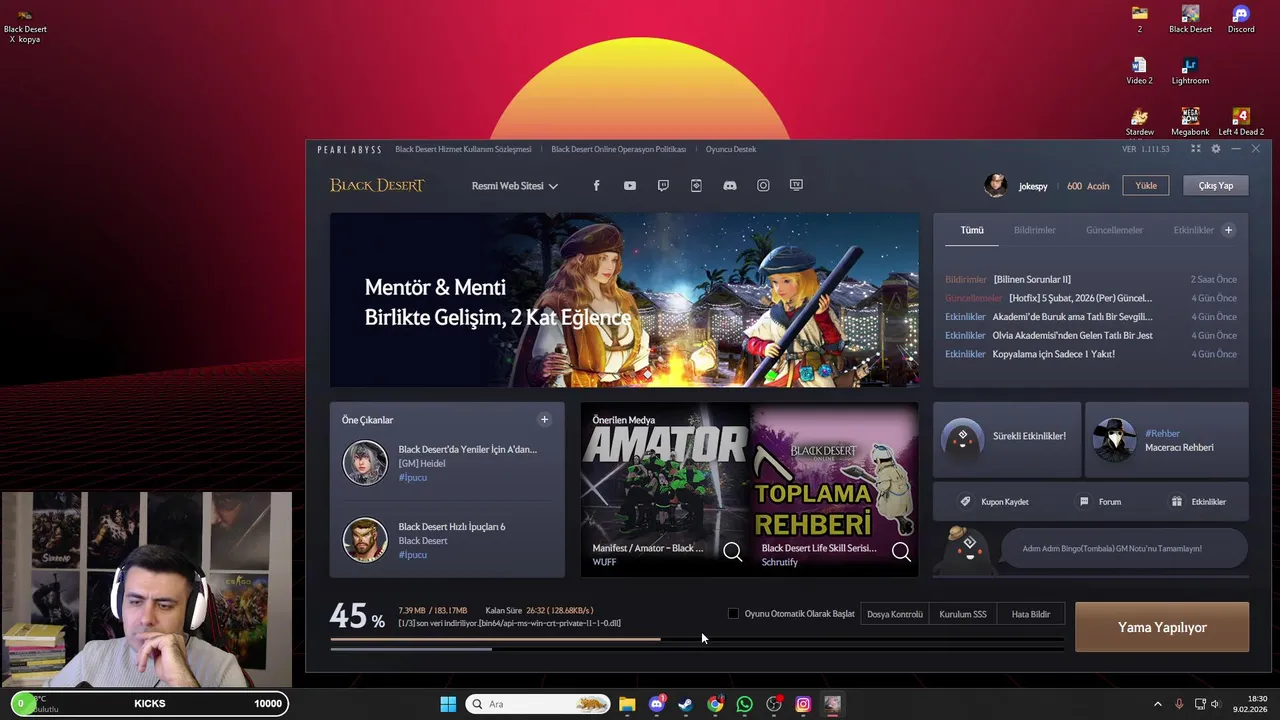Open WhatsApp from the taskbar
The image size is (1280, 720).
744,704
